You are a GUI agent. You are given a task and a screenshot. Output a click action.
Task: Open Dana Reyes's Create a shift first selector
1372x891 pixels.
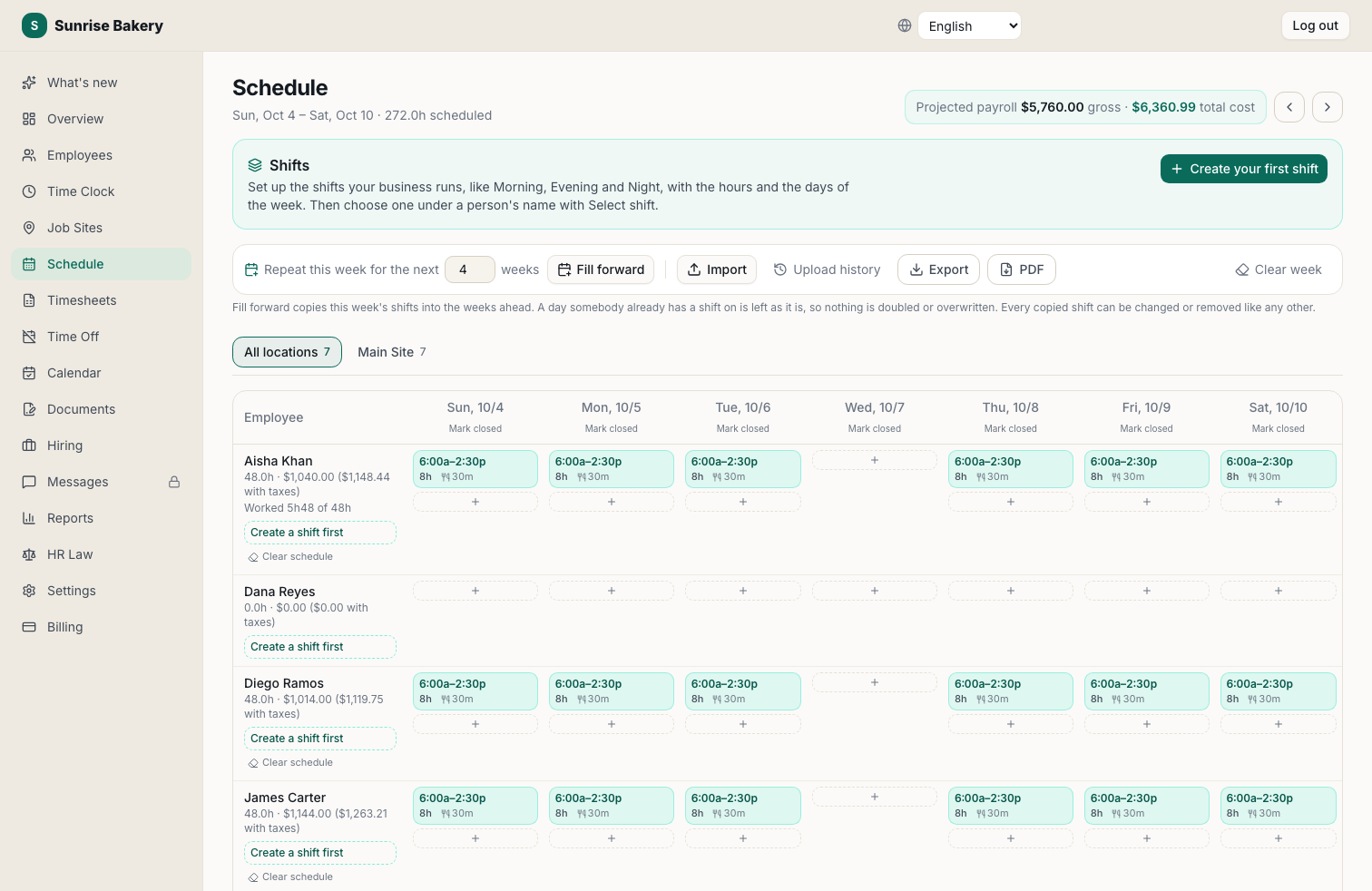click(320, 647)
